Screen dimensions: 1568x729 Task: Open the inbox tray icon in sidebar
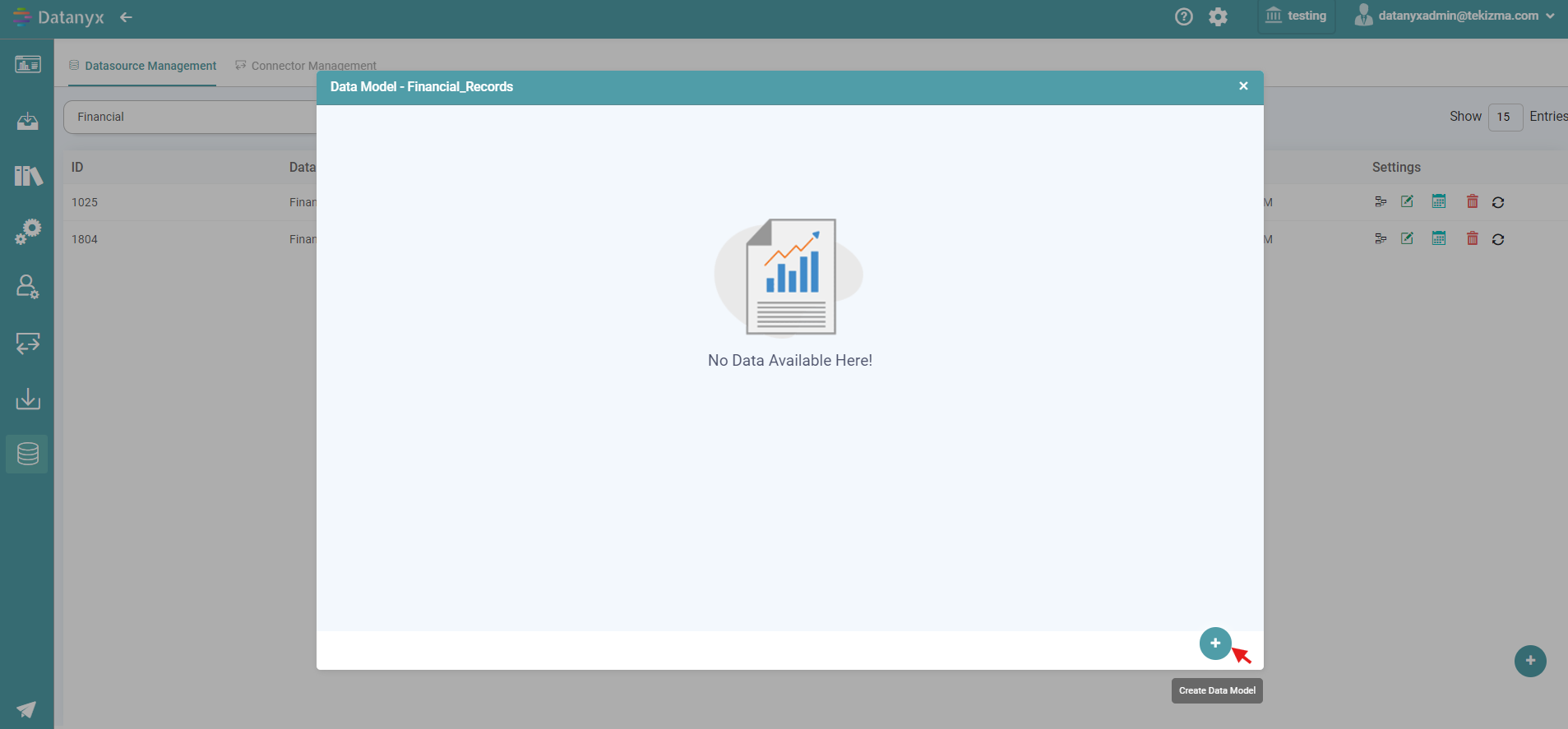[28, 122]
